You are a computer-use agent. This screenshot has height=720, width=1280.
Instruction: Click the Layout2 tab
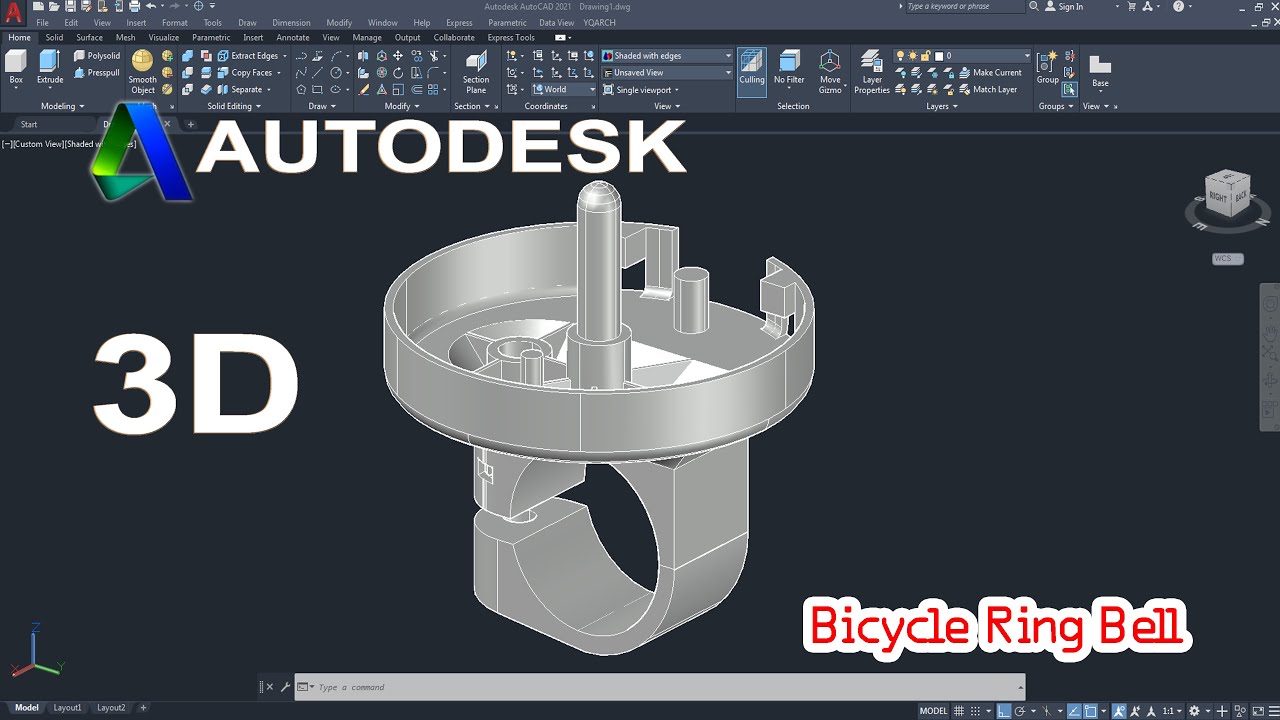click(x=111, y=708)
